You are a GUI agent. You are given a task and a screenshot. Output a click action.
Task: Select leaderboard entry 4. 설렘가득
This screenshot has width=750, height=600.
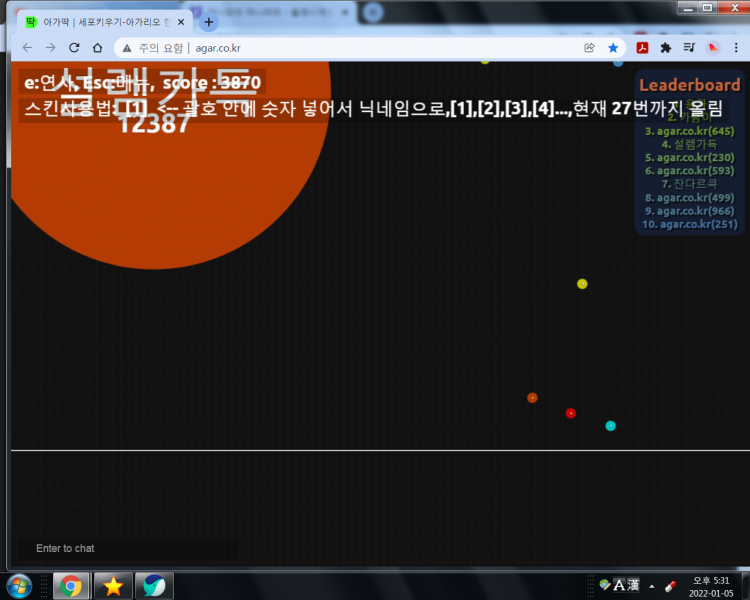point(689,144)
